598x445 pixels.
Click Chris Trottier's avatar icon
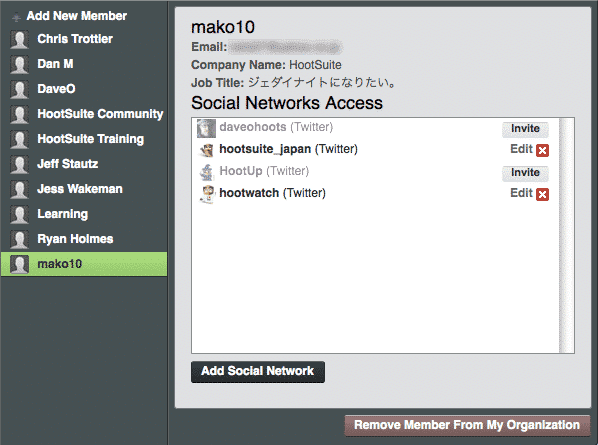coord(19,39)
